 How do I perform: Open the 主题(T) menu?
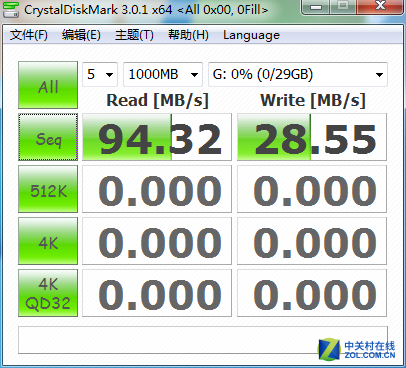click(134, 35)
